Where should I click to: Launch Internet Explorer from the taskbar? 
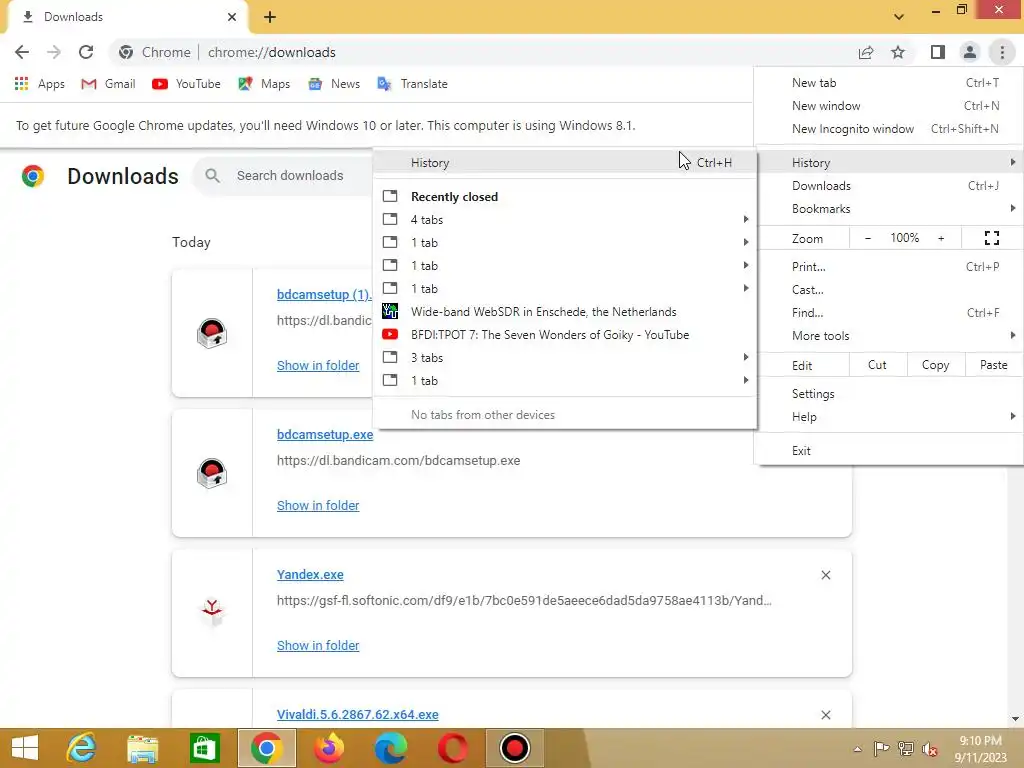(82, 748)
